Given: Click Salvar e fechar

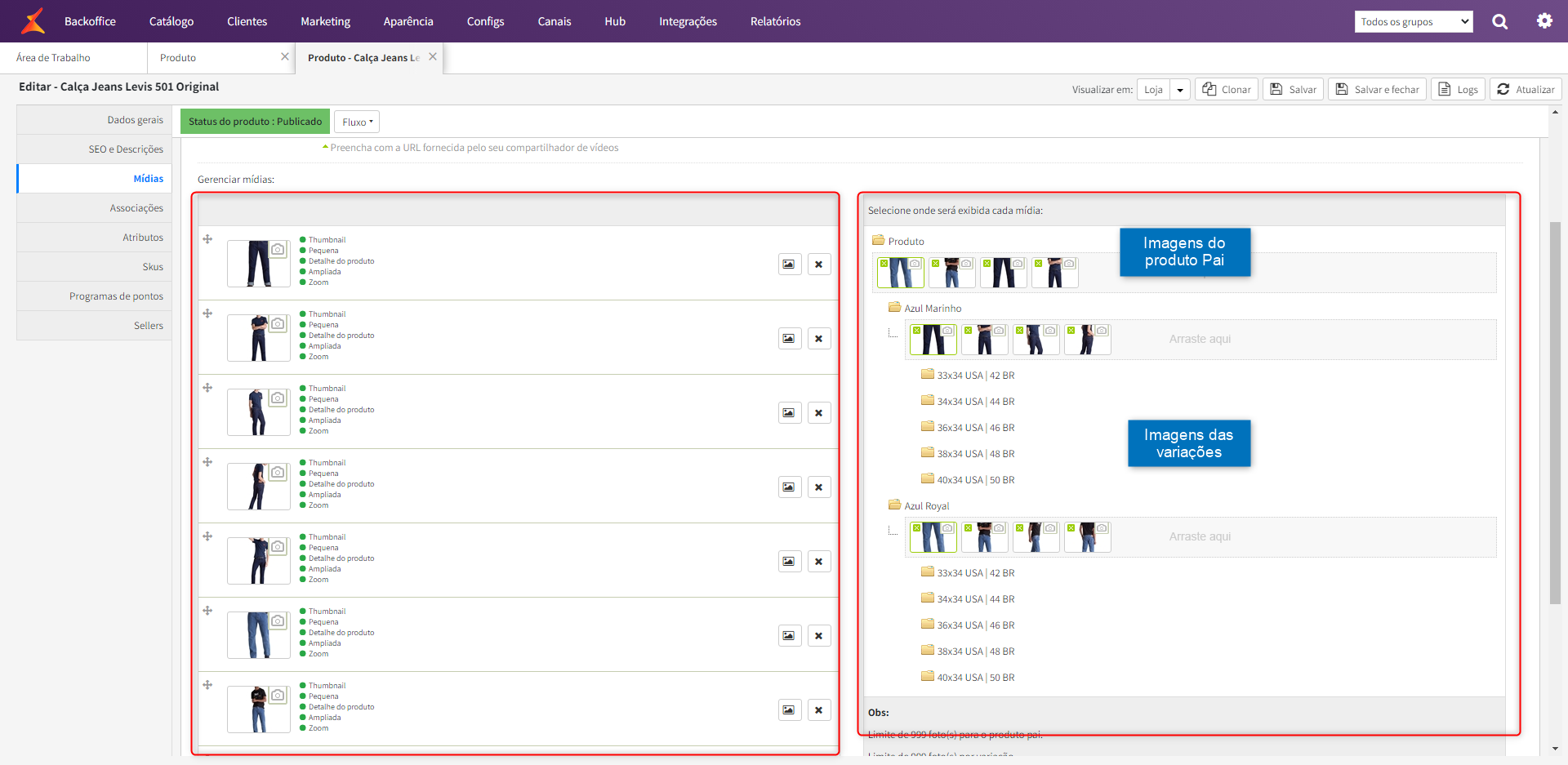Looking at the screenshot, I should click(1378, 90).
